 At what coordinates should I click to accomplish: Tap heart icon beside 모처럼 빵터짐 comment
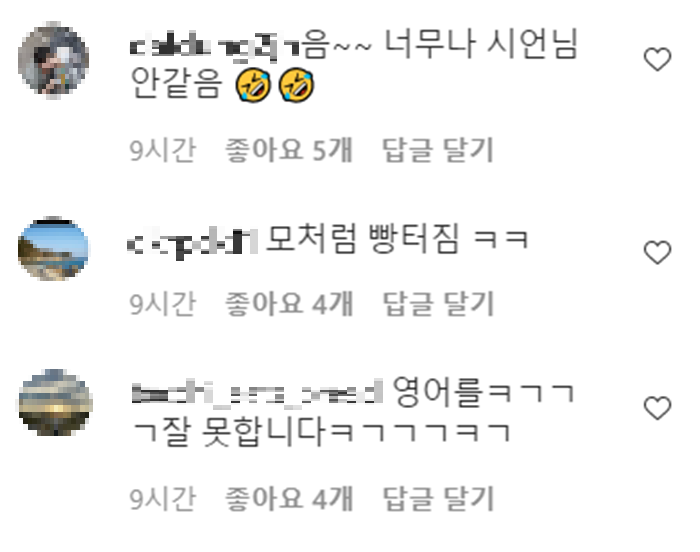pyautogui.click(x=657, y=252)
